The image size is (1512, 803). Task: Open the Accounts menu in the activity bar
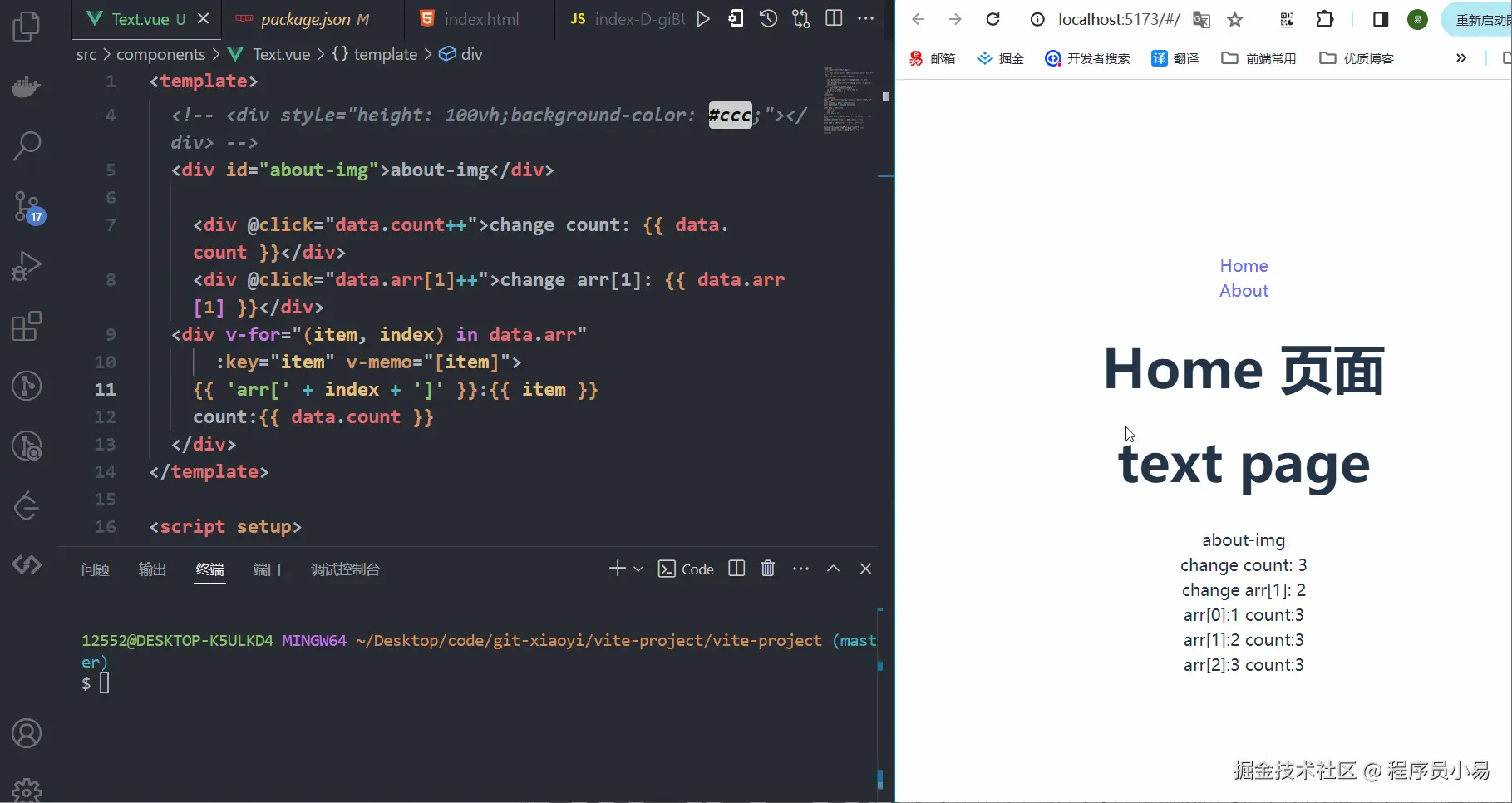[x=27, y=733]
